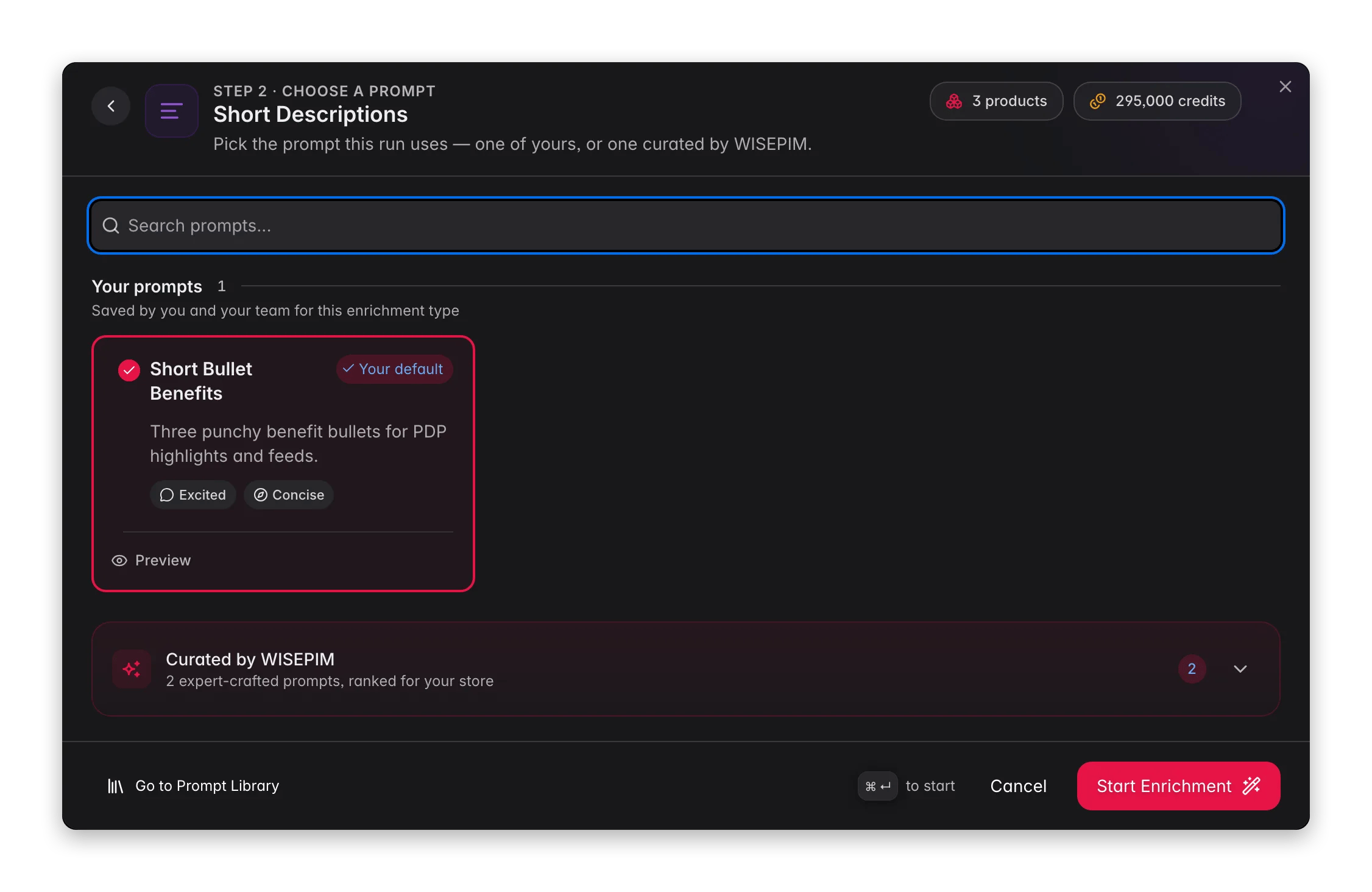Image resolution: width=1372 pixels, height=892 pixels.
Task: Focus the Search prompts field
Action: pyautogui.click(x=686, y=225)
